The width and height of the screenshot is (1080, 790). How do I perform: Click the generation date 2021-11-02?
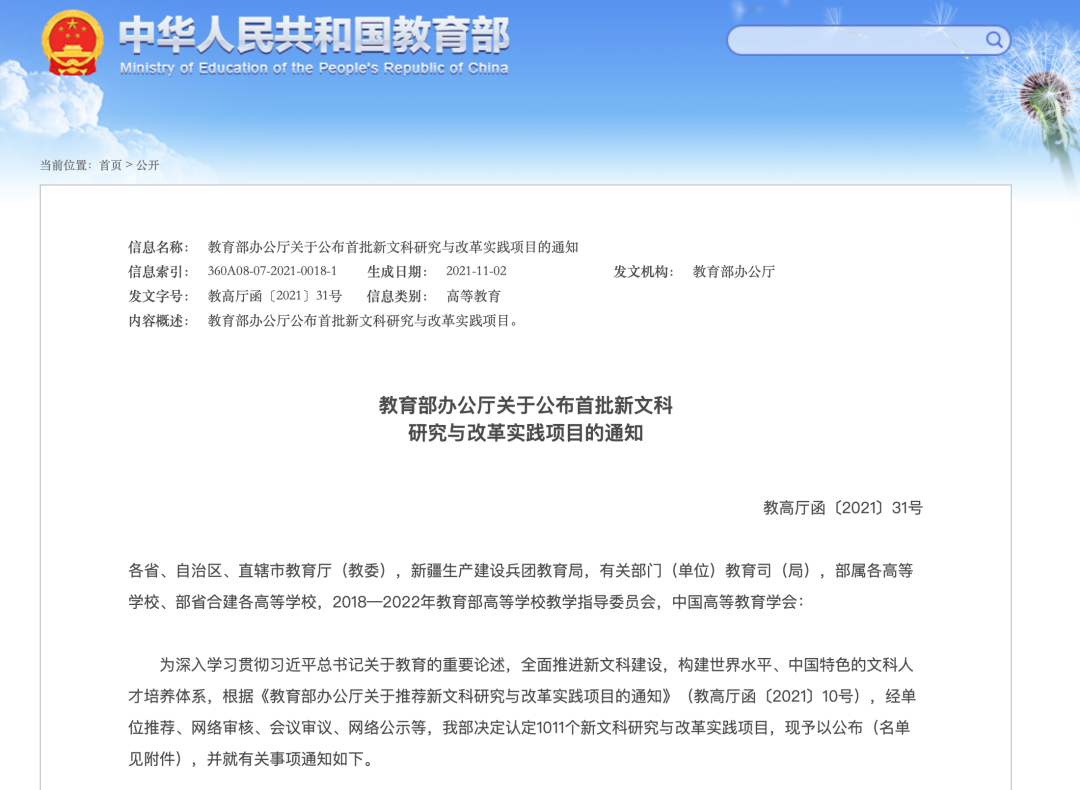[x=476, y=272]
